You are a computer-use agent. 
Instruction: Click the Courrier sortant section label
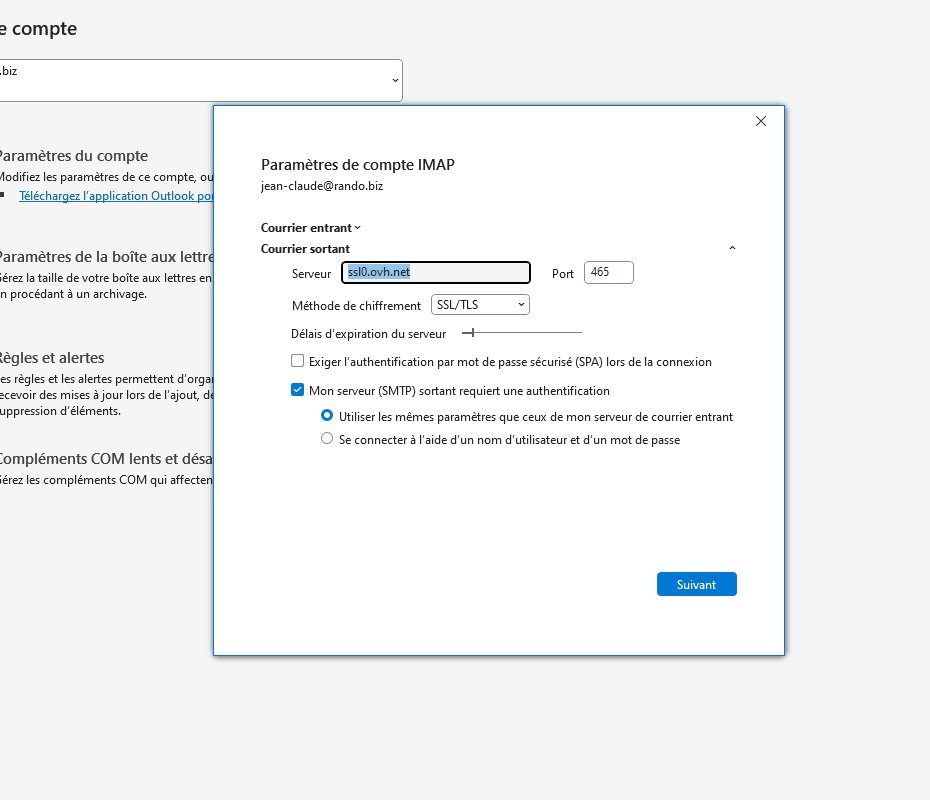point(305,248)
